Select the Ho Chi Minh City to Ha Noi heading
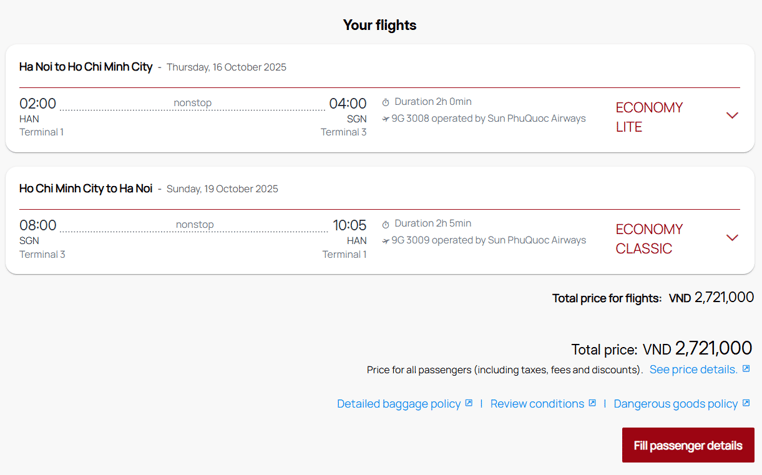The width and height of the screenshot is (762, 475). [86, 189]
